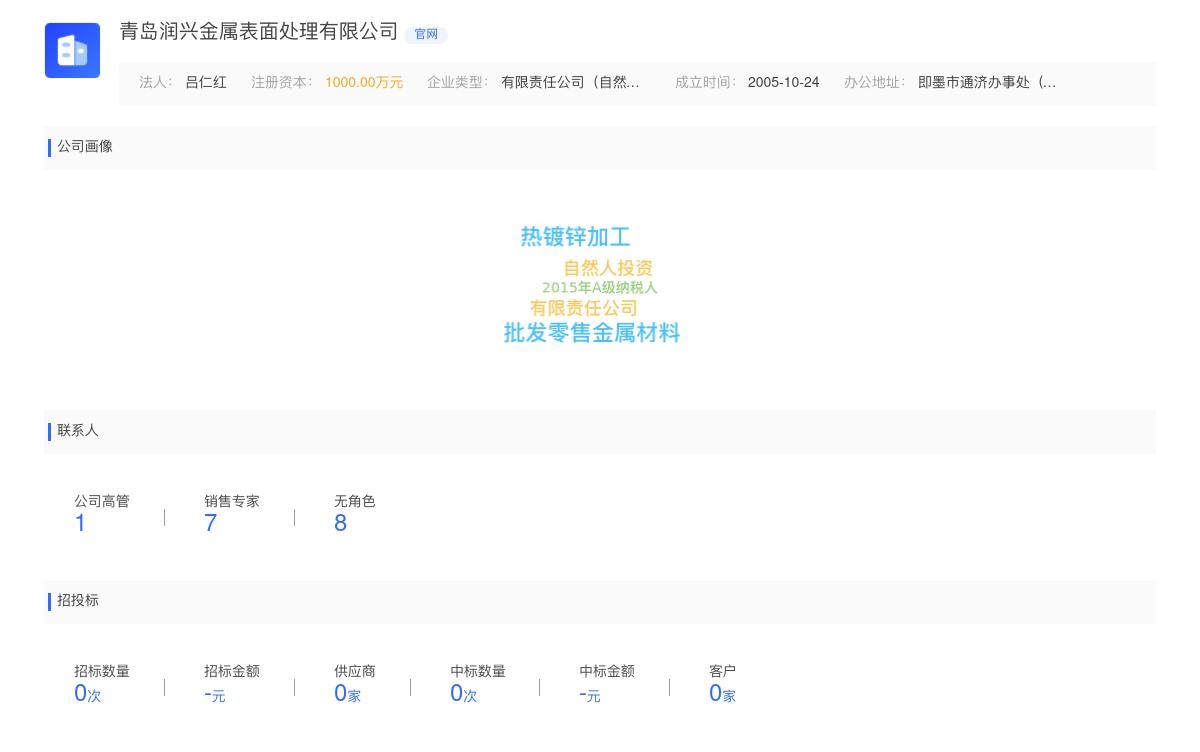Viewport: 1200px width, 752px height.
Task: Open 销售专家 count 7
Action: pyautogui.click(x=210, y=523)
